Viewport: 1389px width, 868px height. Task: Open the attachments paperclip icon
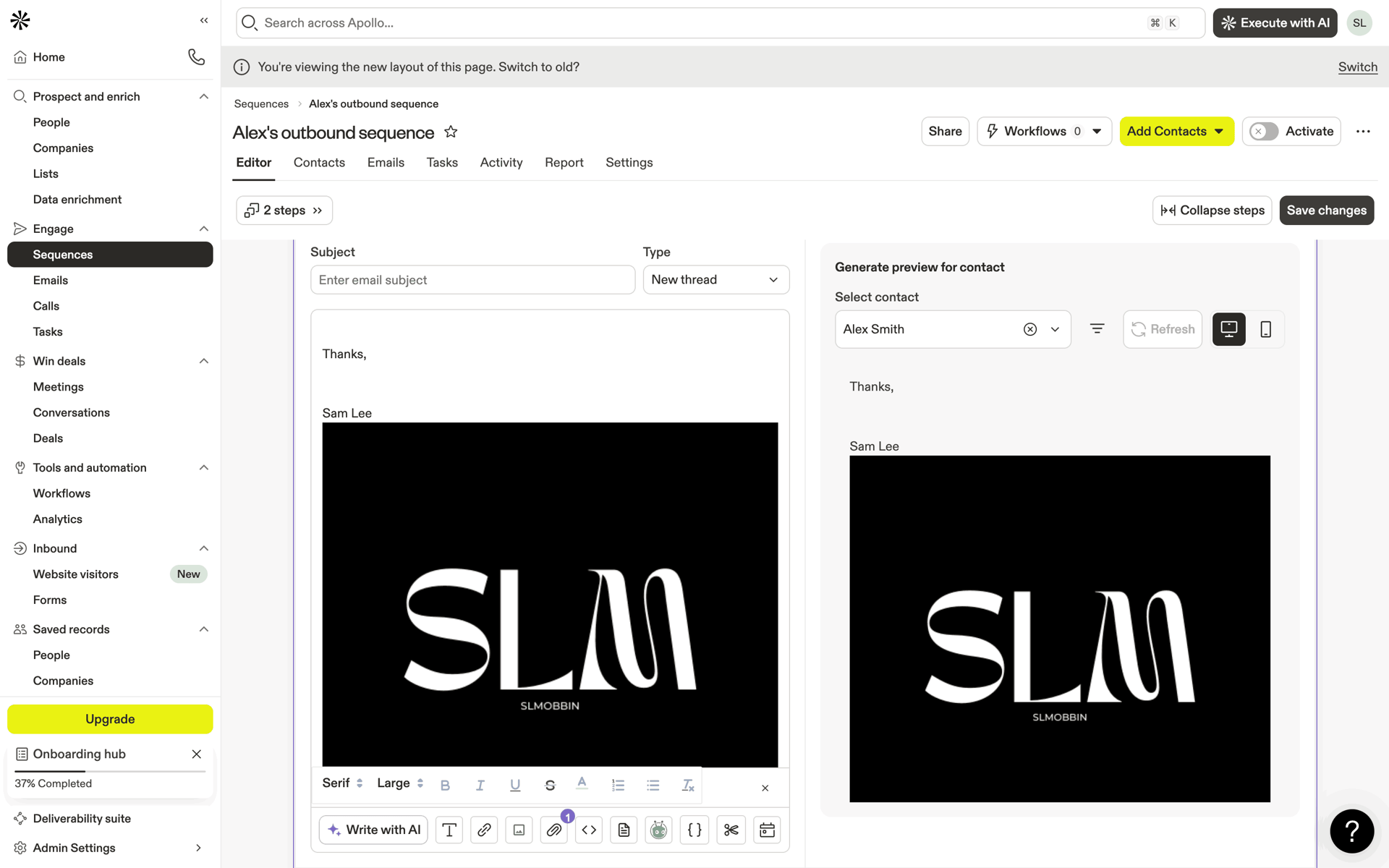[554, 830]
